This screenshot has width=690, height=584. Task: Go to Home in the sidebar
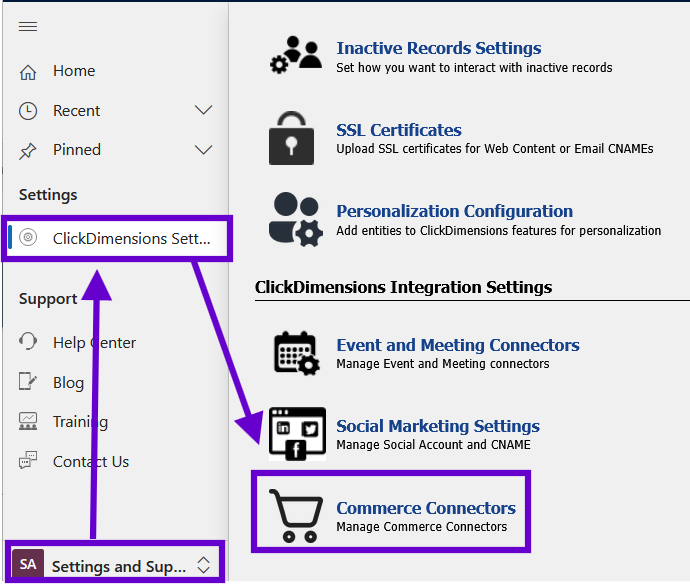74,71
